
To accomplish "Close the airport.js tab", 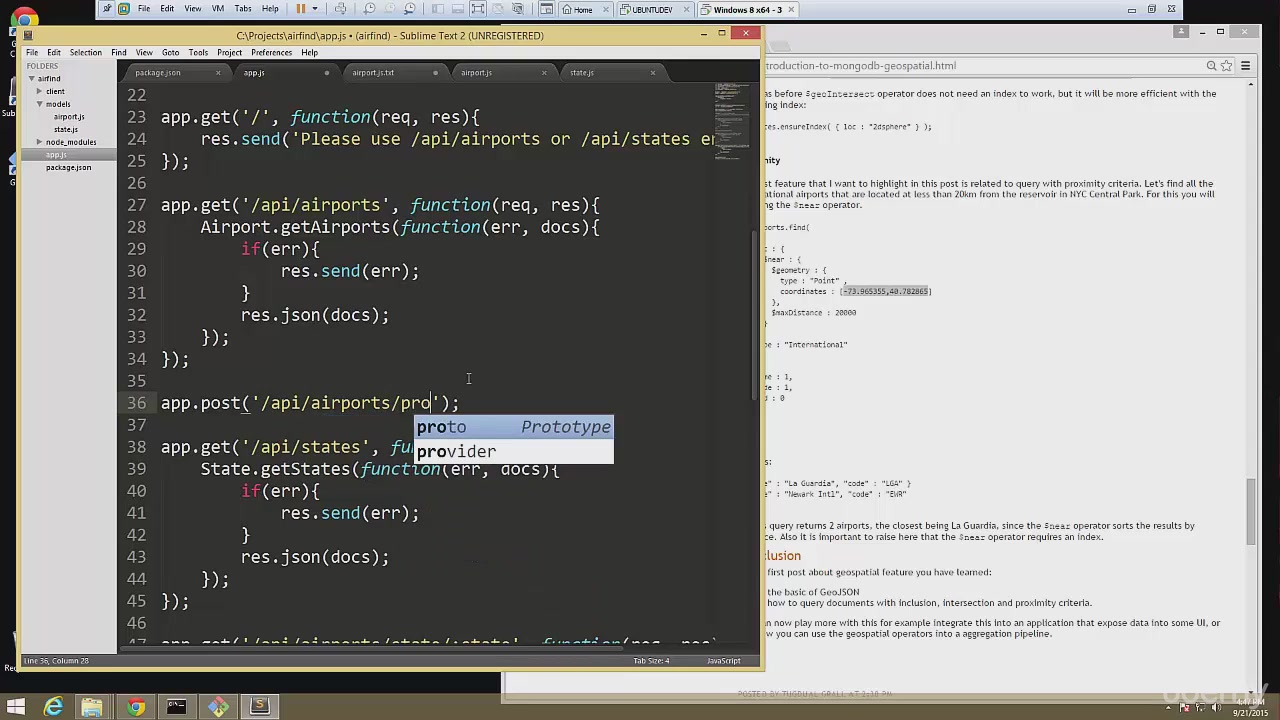I will [x=544, y=73].
